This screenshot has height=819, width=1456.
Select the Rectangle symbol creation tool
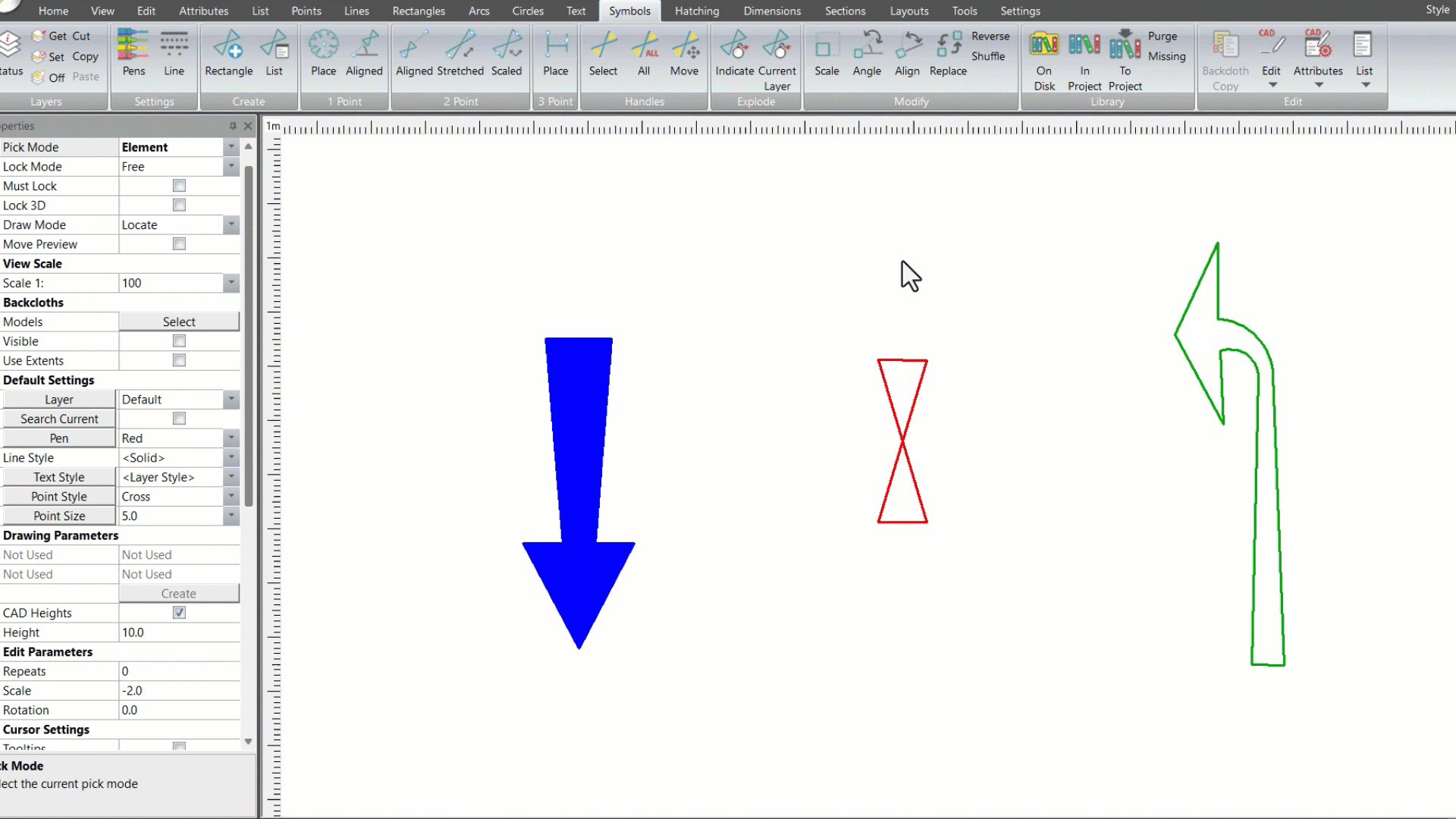point(228,53)
